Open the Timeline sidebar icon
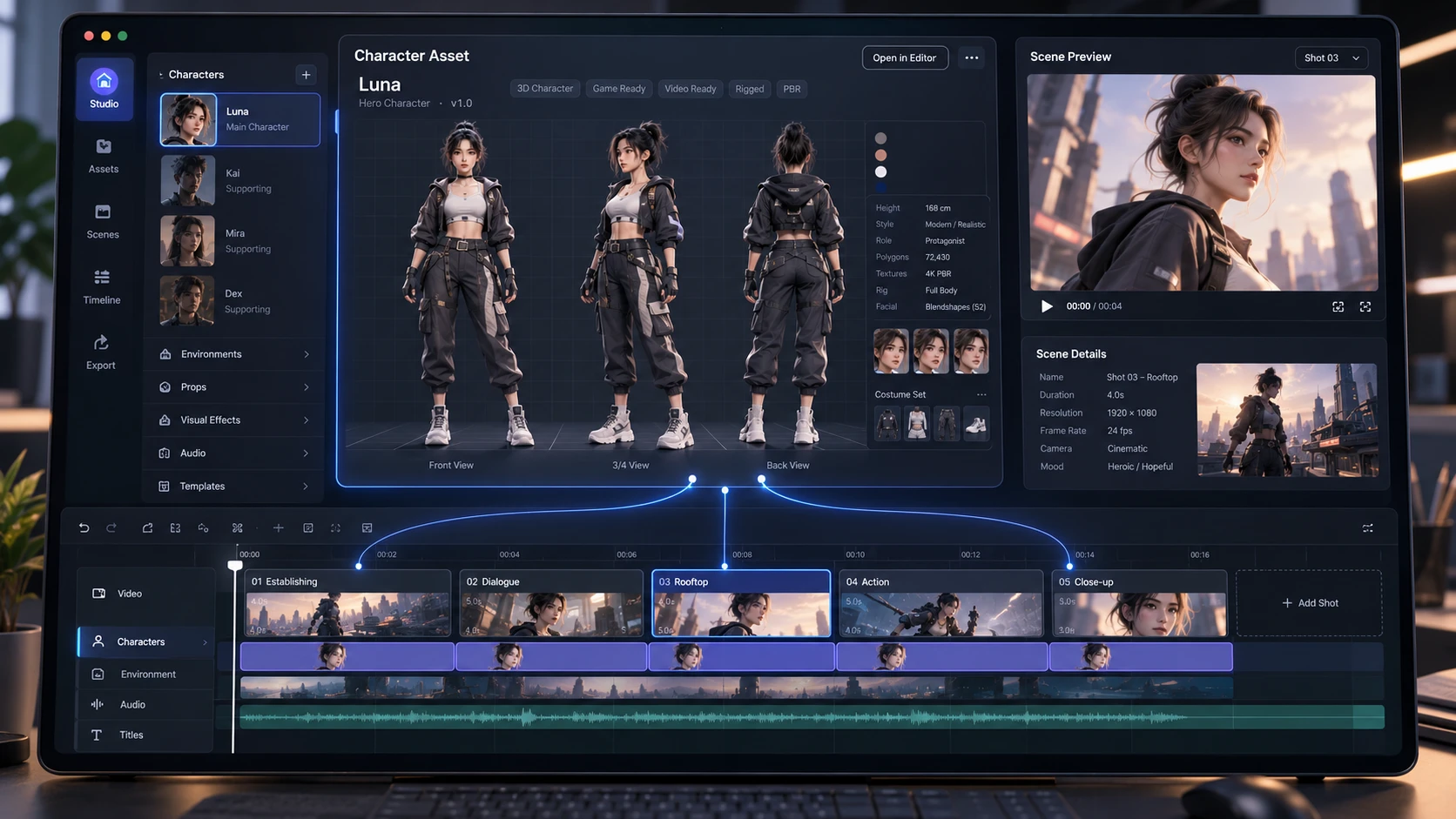Image resolution: width=1456 pixels, height=819 pixels. pos(102,286)
